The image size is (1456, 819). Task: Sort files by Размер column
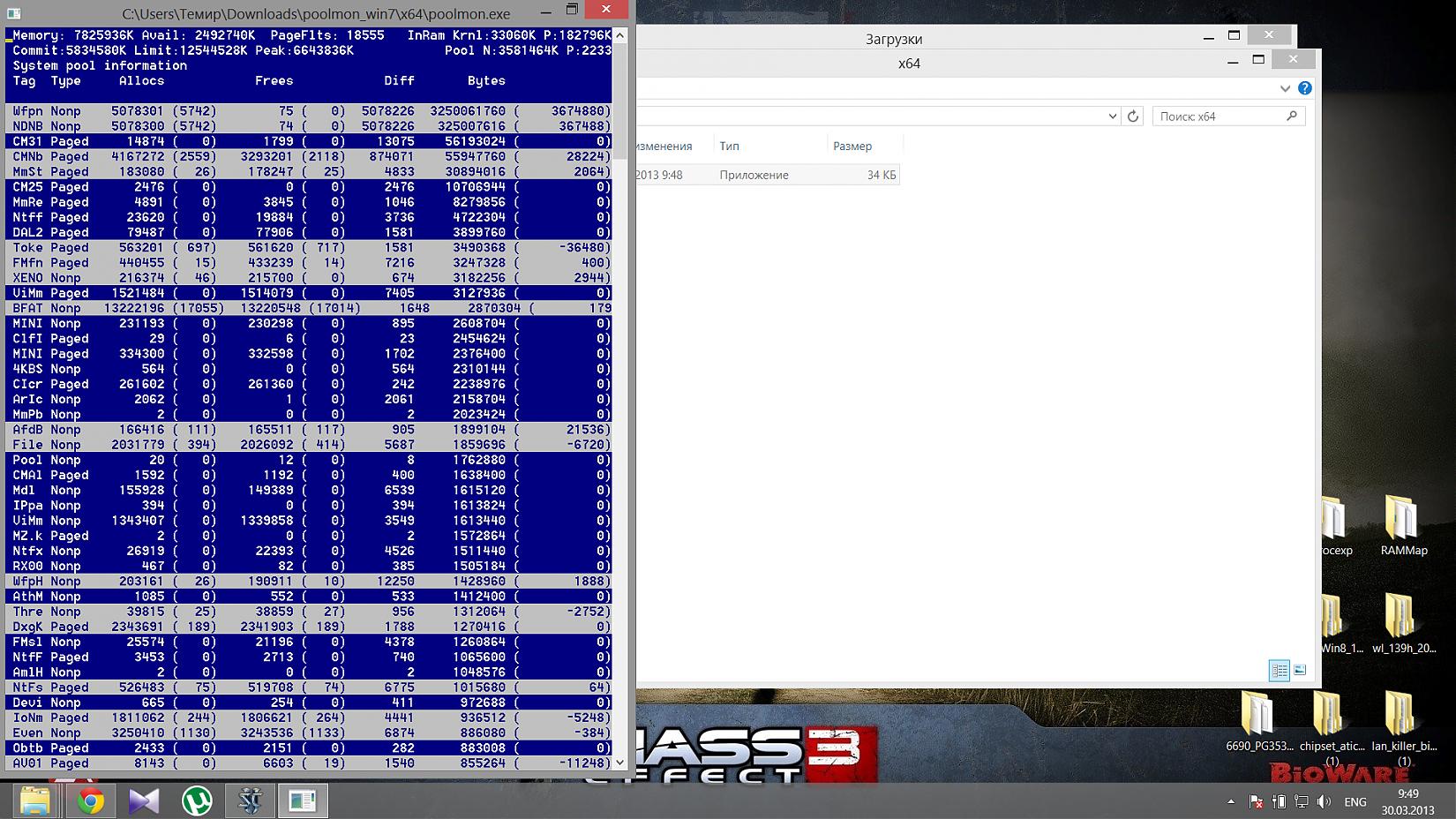pyautogui.click(x=852, y=146)
